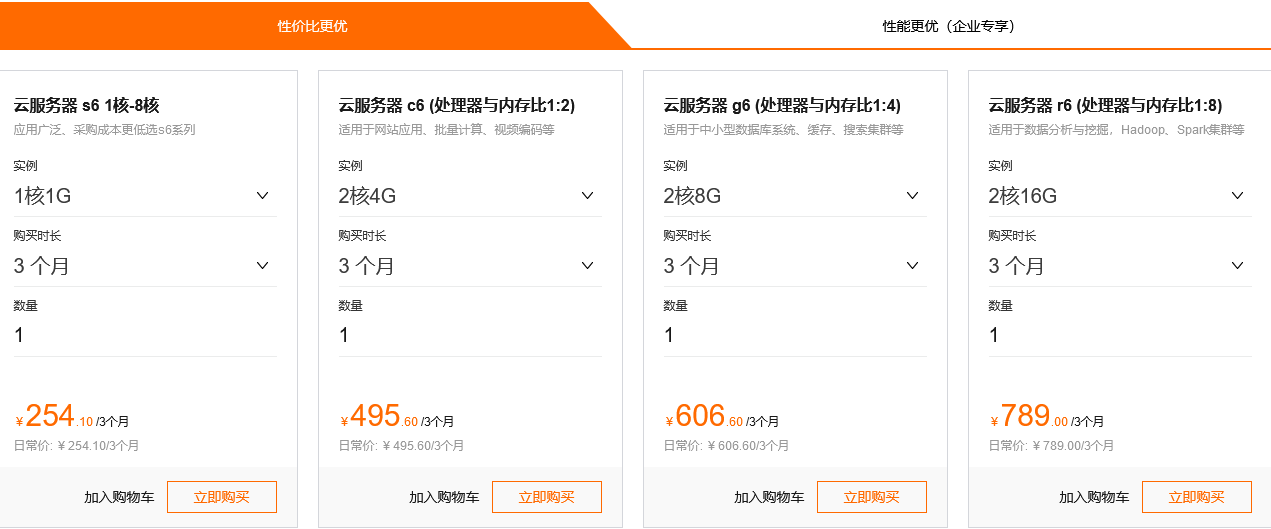Click title 云服务器 s6 1核-8核
This screenshot has height=529, width=1271.
(87, 105)
